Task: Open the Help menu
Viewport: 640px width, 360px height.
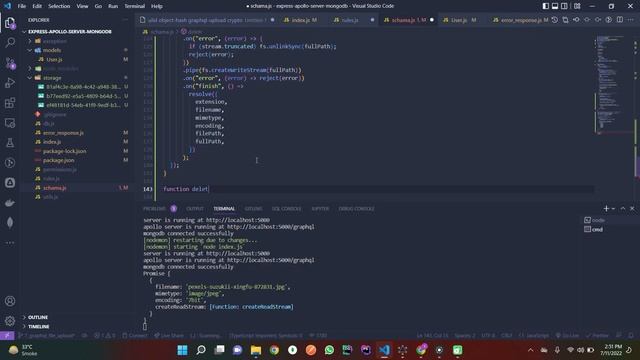Action: tap(157, 6)
